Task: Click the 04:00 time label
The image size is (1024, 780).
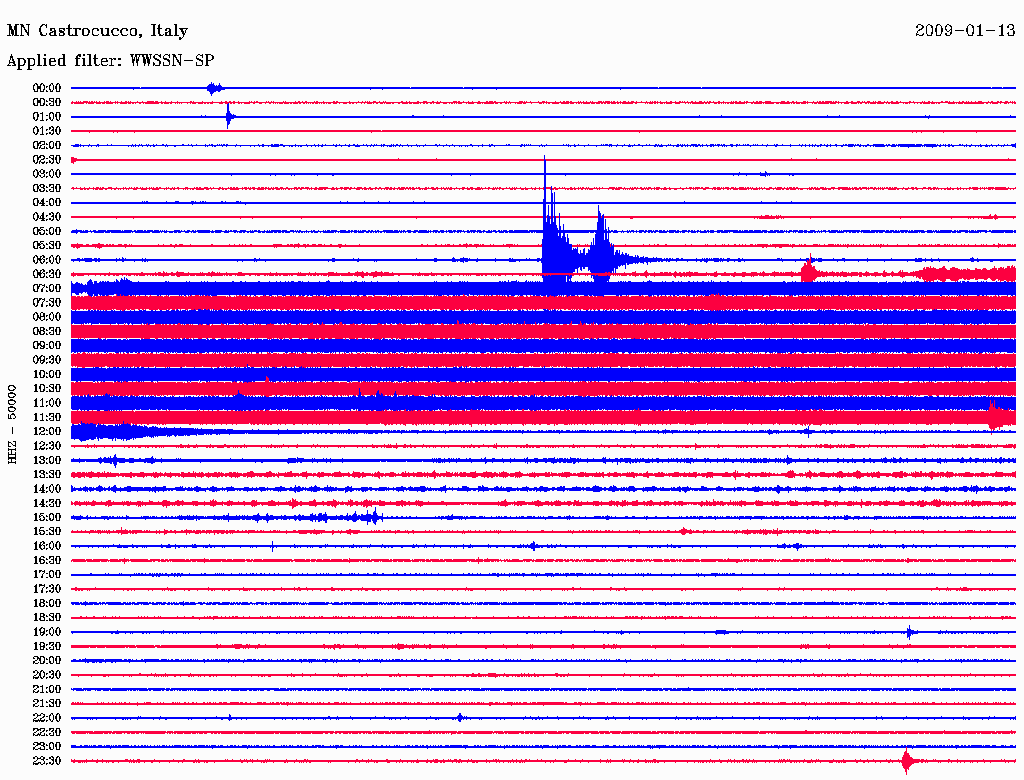Action: pos(47,203)
